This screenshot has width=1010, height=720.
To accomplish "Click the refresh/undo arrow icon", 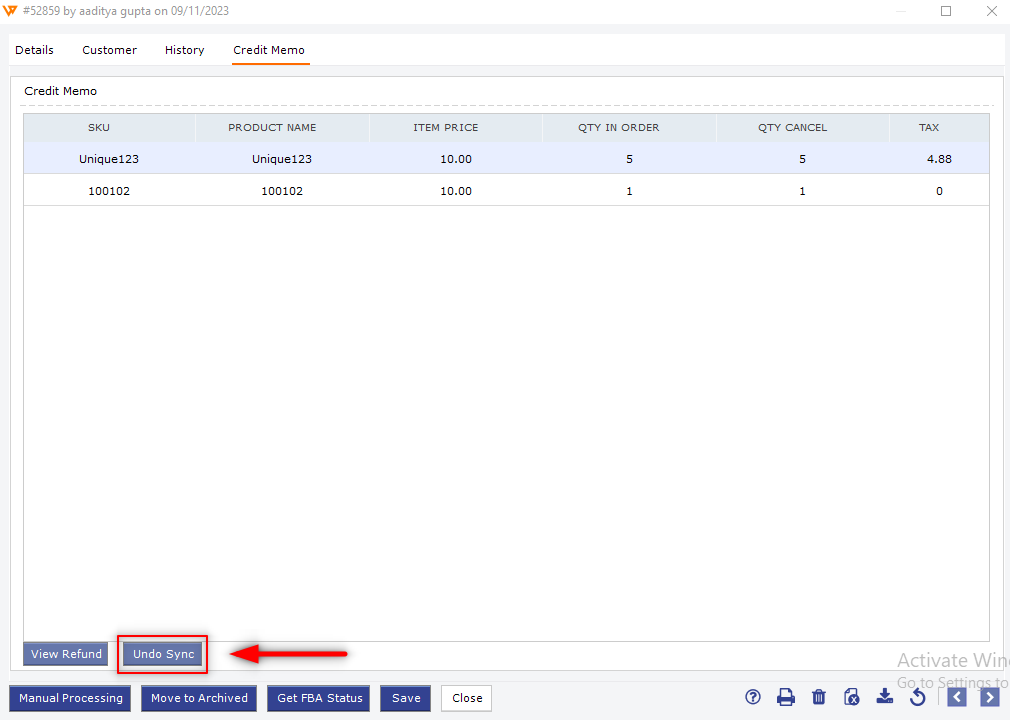I will 918,697.
